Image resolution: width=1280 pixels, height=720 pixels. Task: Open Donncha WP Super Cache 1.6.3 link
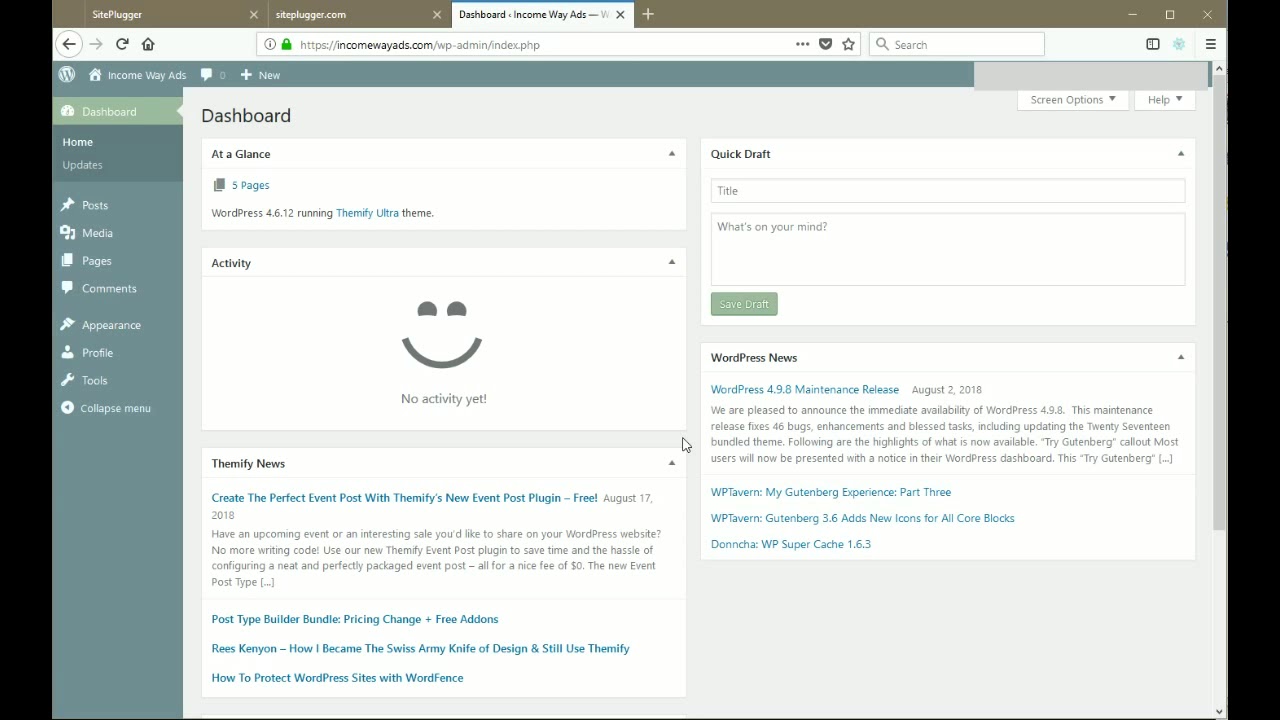791,544
